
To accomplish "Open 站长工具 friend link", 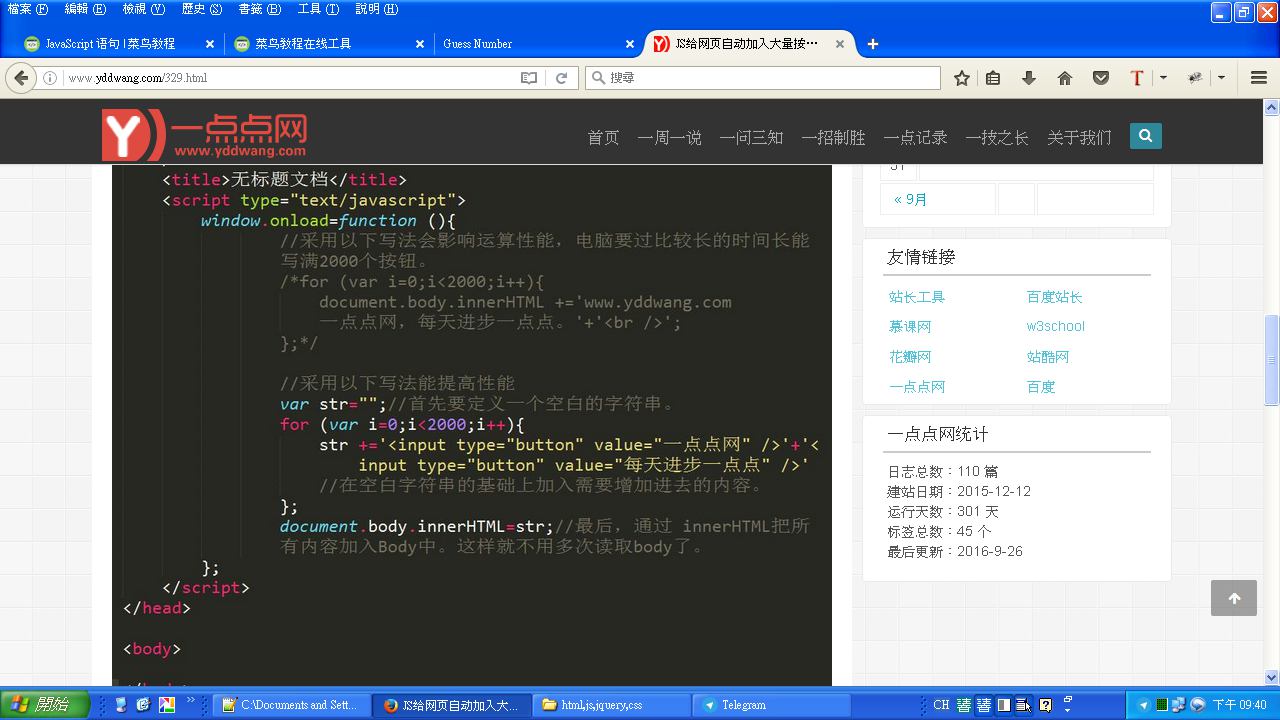I will [x=917, y=297].
